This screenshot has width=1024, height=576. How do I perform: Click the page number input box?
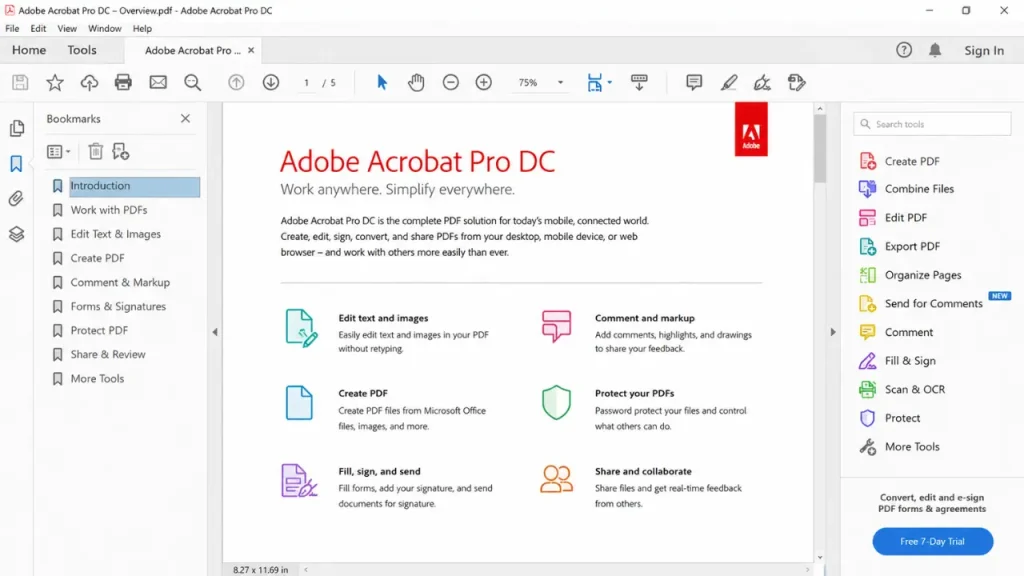(x=306, y=82)
